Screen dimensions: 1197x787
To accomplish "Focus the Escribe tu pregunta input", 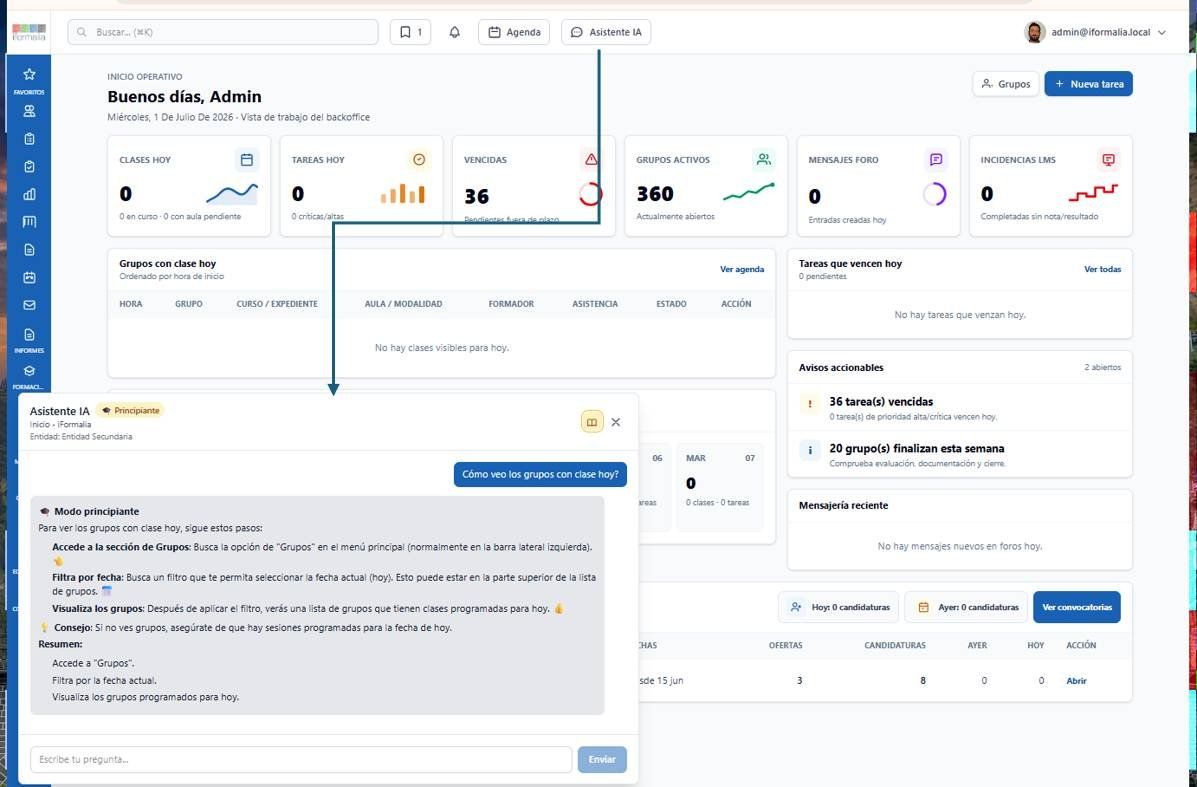I will (x=301, y=760).
